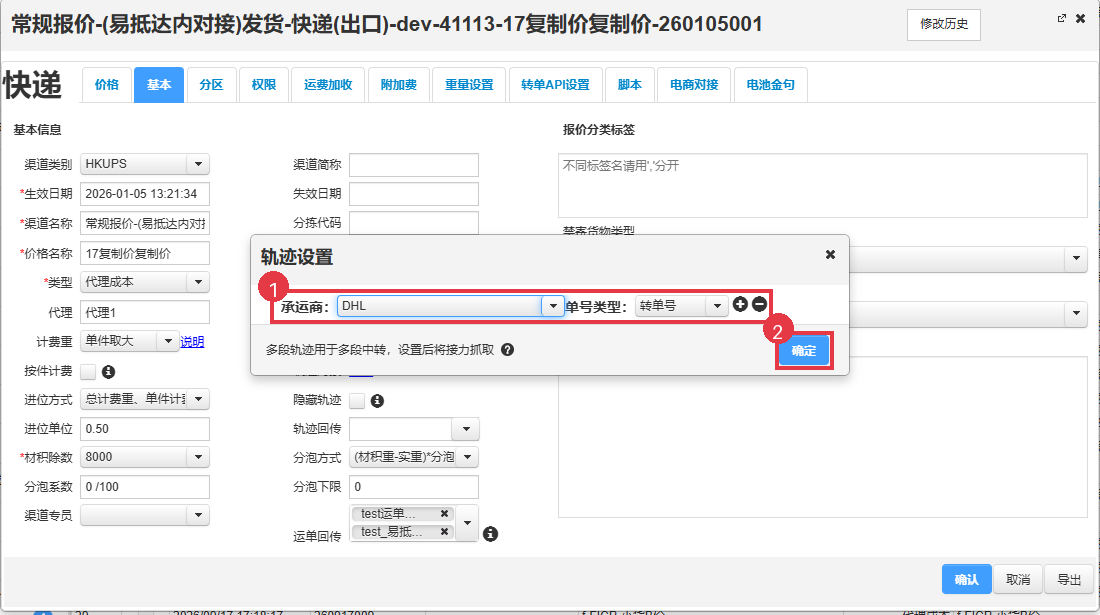Open the 禁寄货物类型 dropdown arrow

tap(1076, 258)
